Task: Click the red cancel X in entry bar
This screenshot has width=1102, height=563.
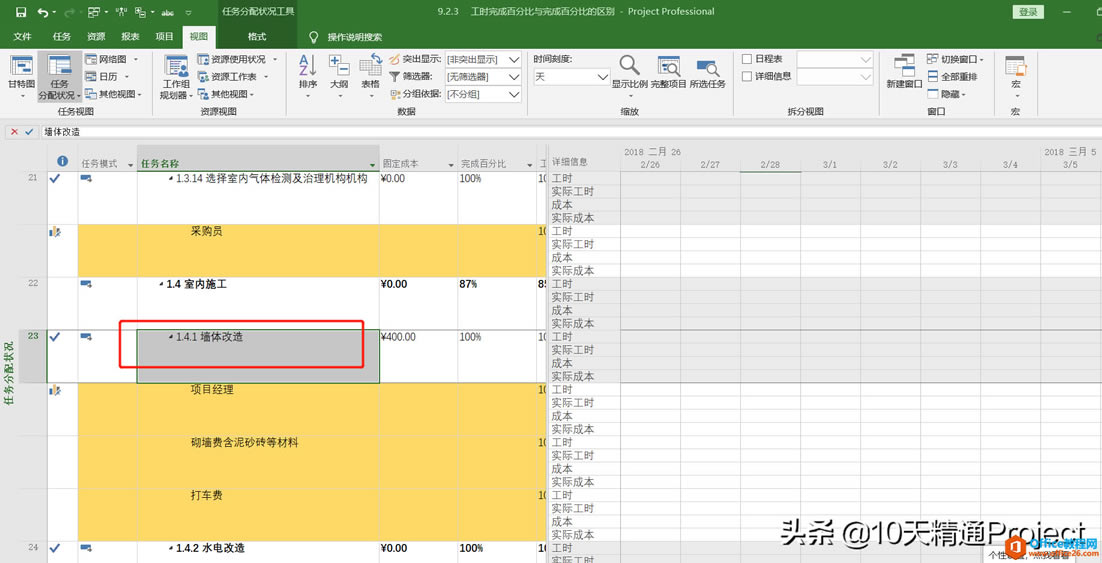Action: pyautogui.click(x=14, y=131)
